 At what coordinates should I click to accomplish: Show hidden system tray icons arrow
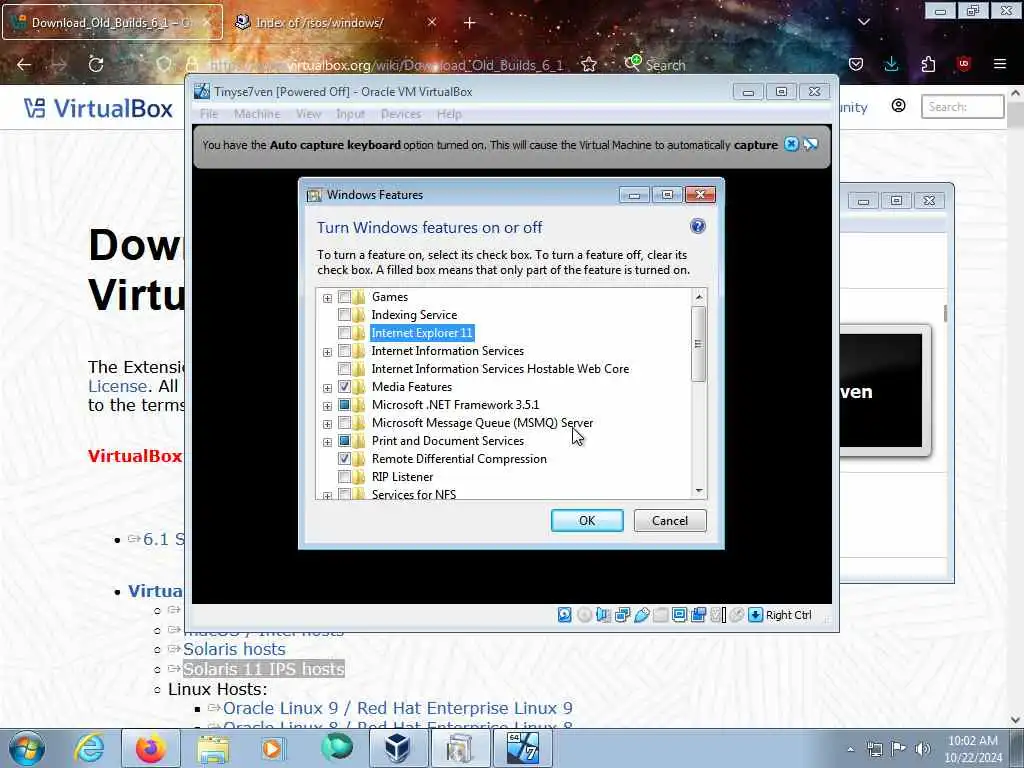coord(850,749)
